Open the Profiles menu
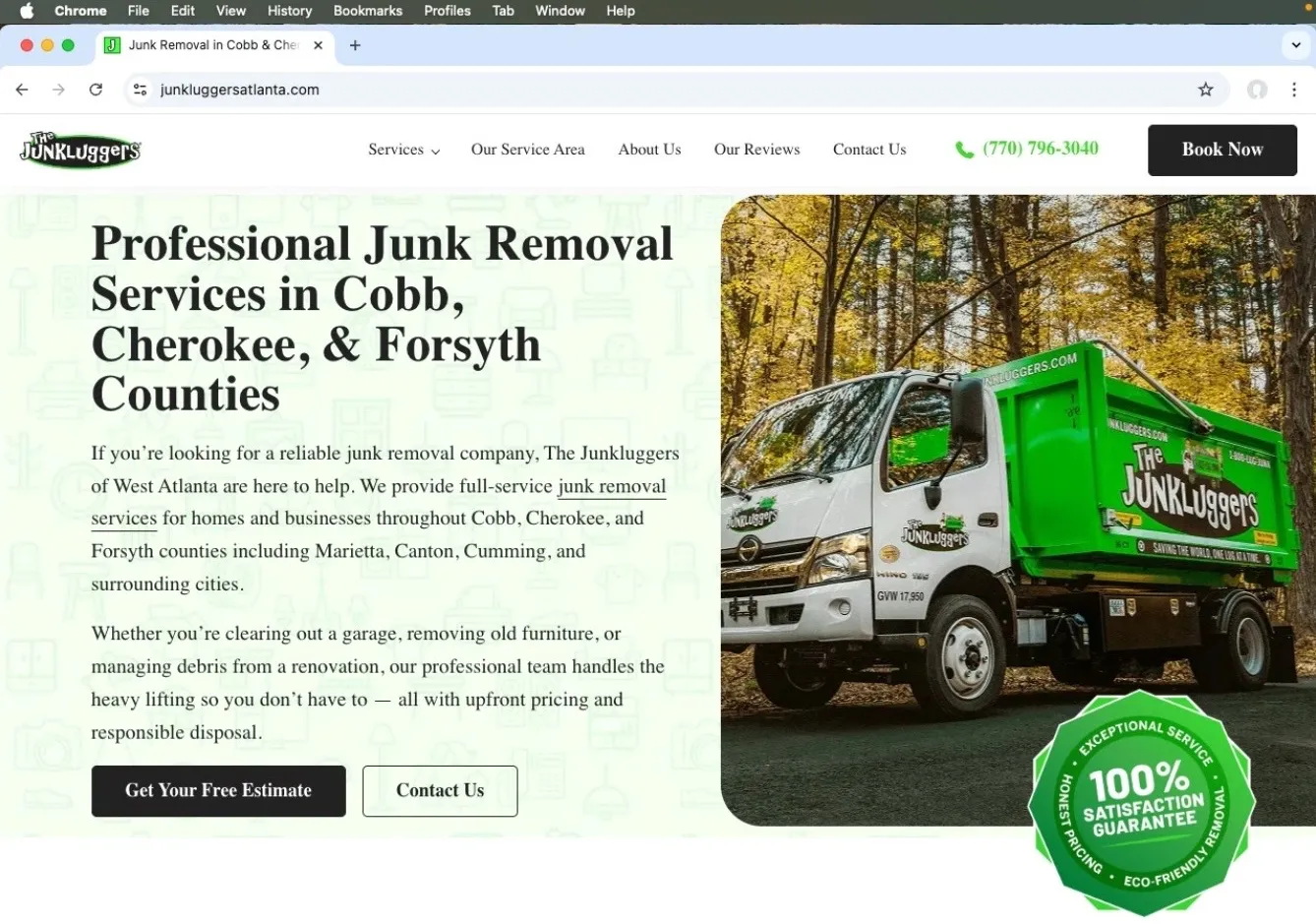This screenshot has width=1316, height=924. coord(448,11)
